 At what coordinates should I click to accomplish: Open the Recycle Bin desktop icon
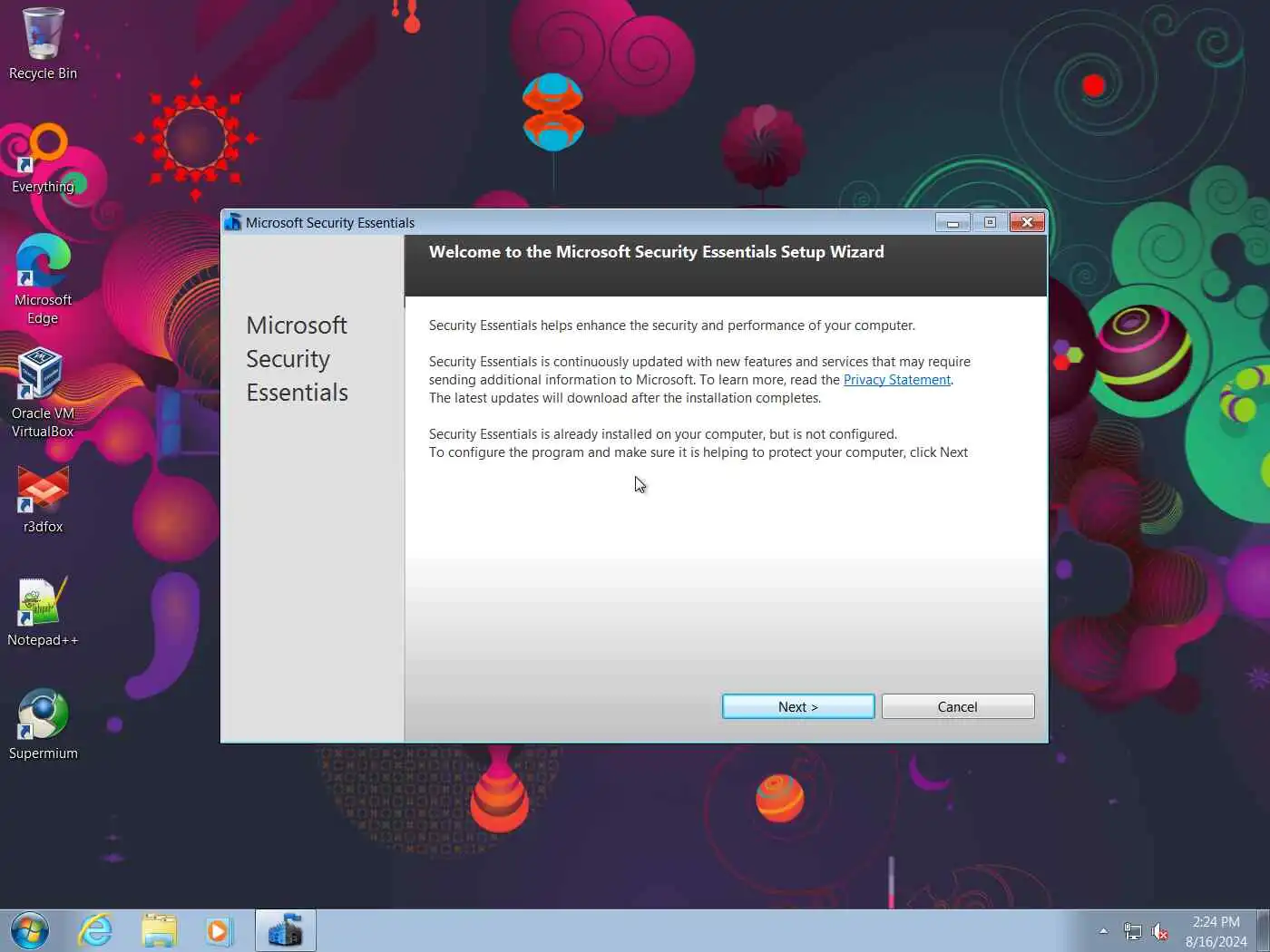click(x=43, y=44)
